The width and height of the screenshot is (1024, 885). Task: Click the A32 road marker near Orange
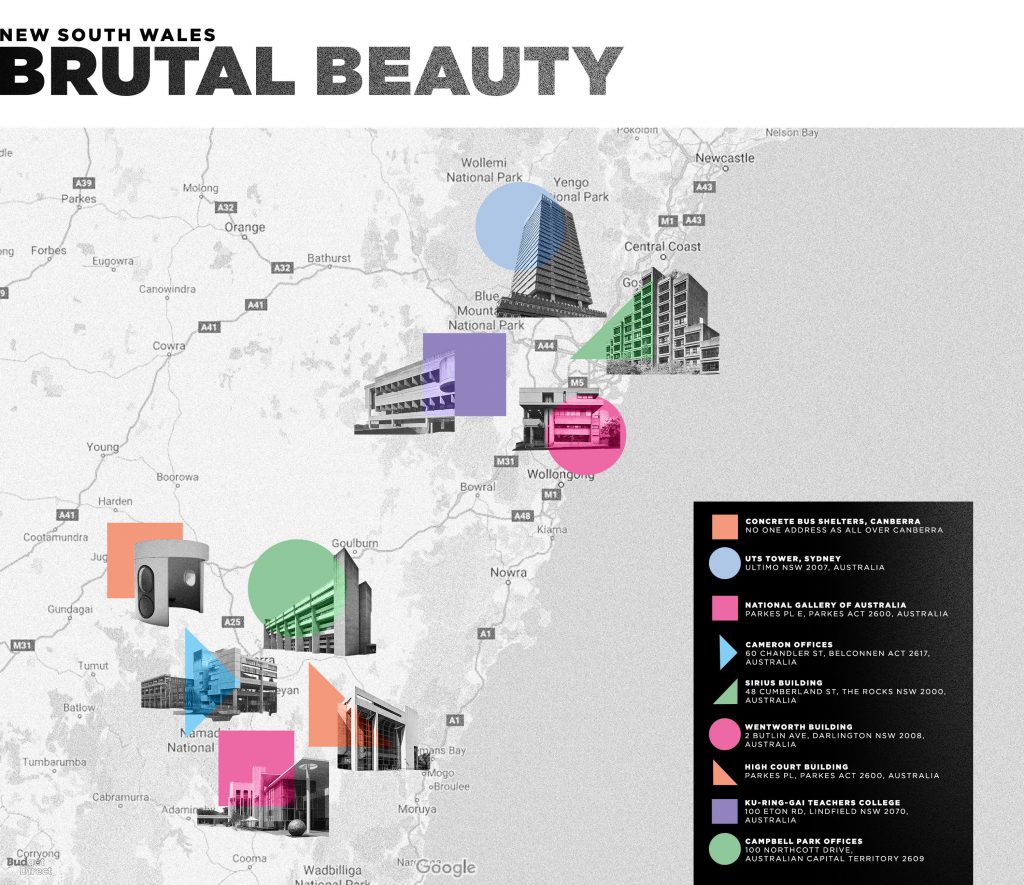[x=226, y=207]
